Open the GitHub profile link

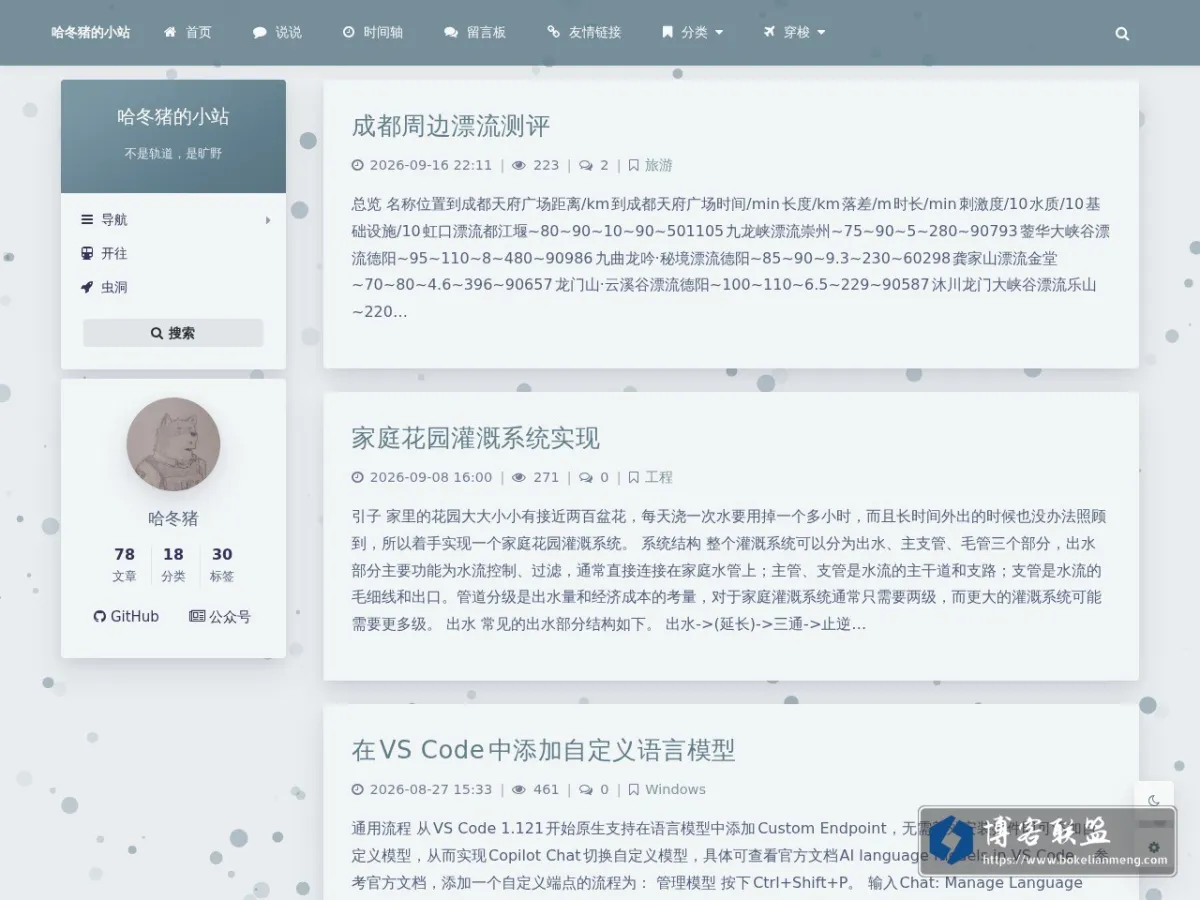[126, 616]
